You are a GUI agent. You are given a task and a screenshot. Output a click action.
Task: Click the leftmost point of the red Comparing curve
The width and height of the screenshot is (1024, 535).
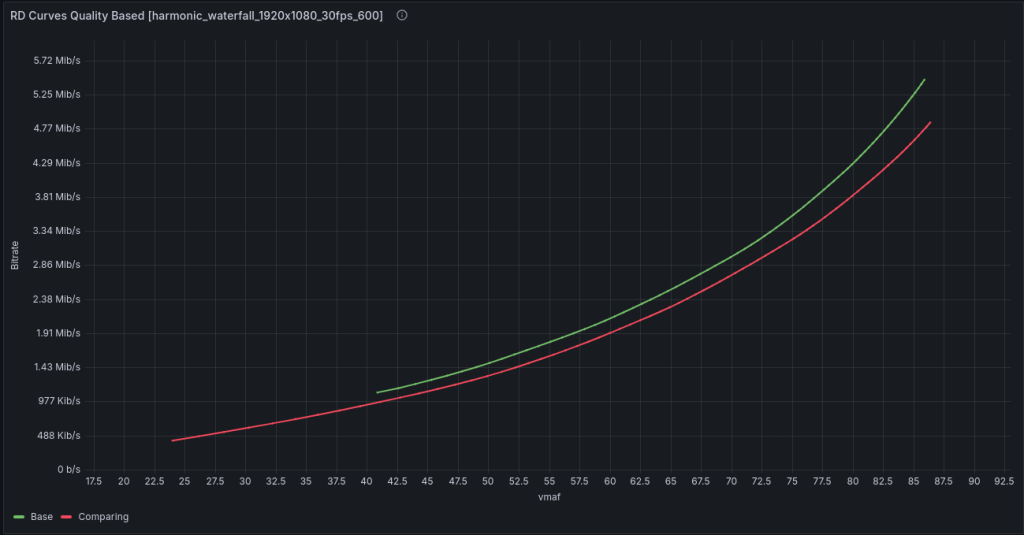tap(173, 440)
